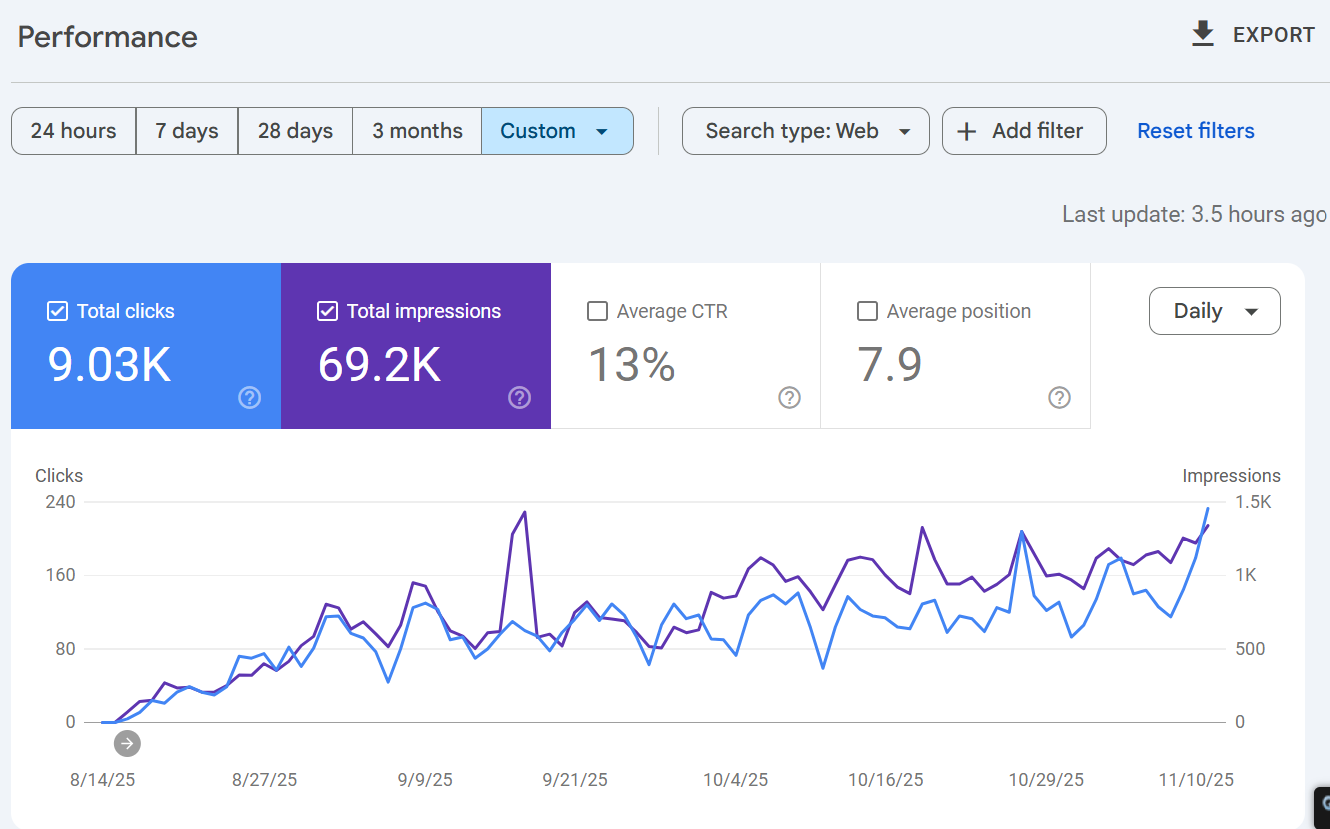Switch to the 7 days range

(x=187, y=131)
